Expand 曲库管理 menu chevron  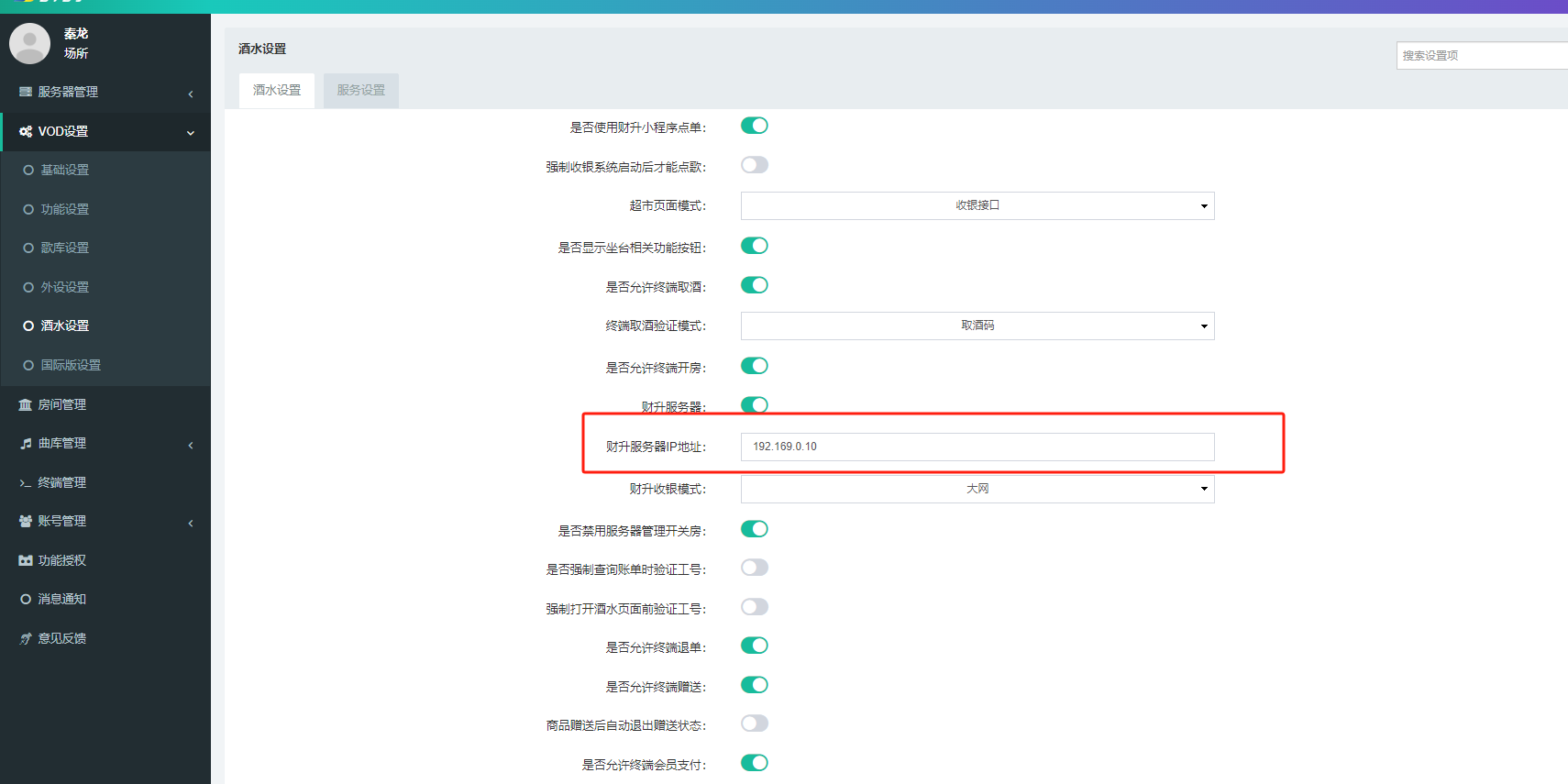(x=191, y=445)
